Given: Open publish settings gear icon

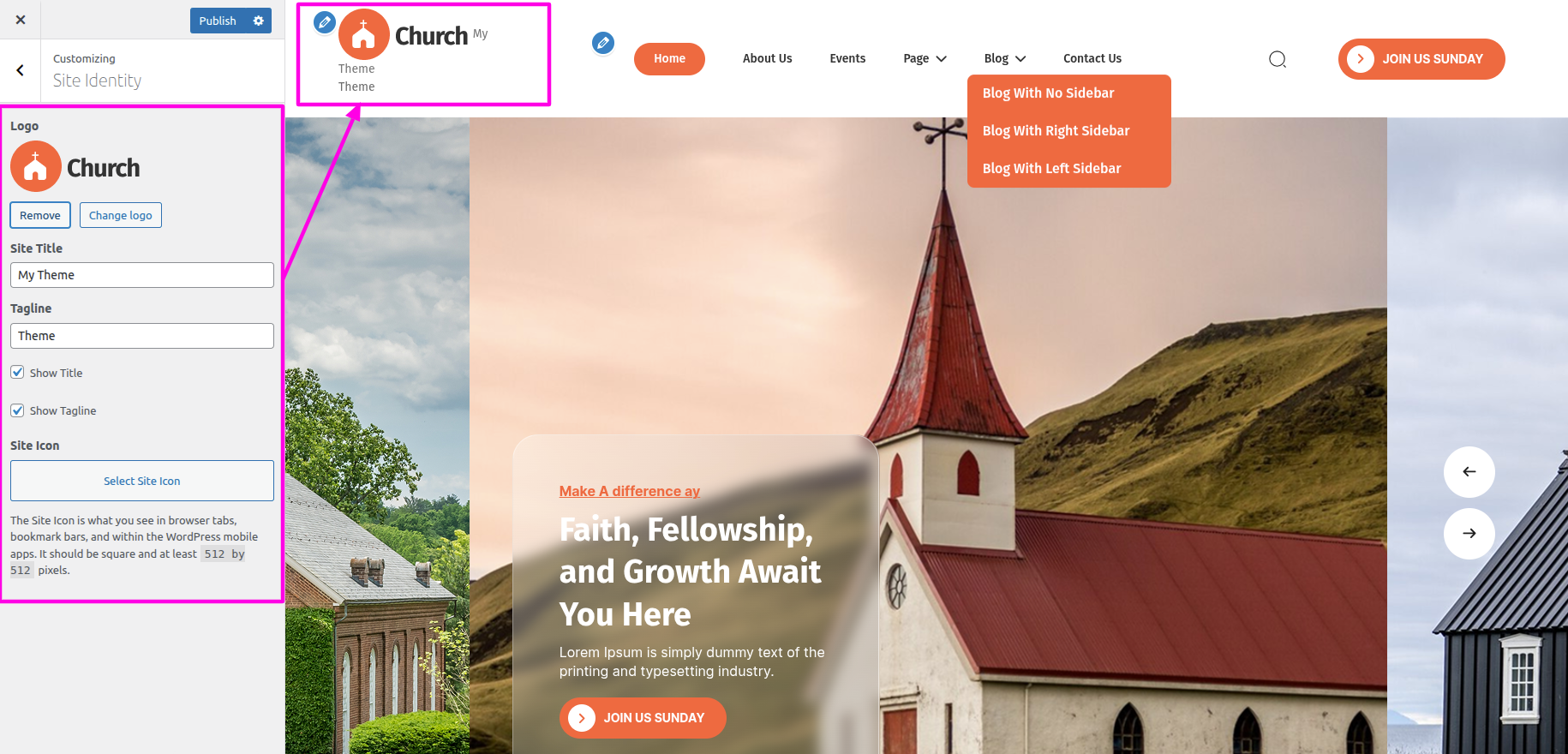Looking at the screenshot, I should (258, 21).
